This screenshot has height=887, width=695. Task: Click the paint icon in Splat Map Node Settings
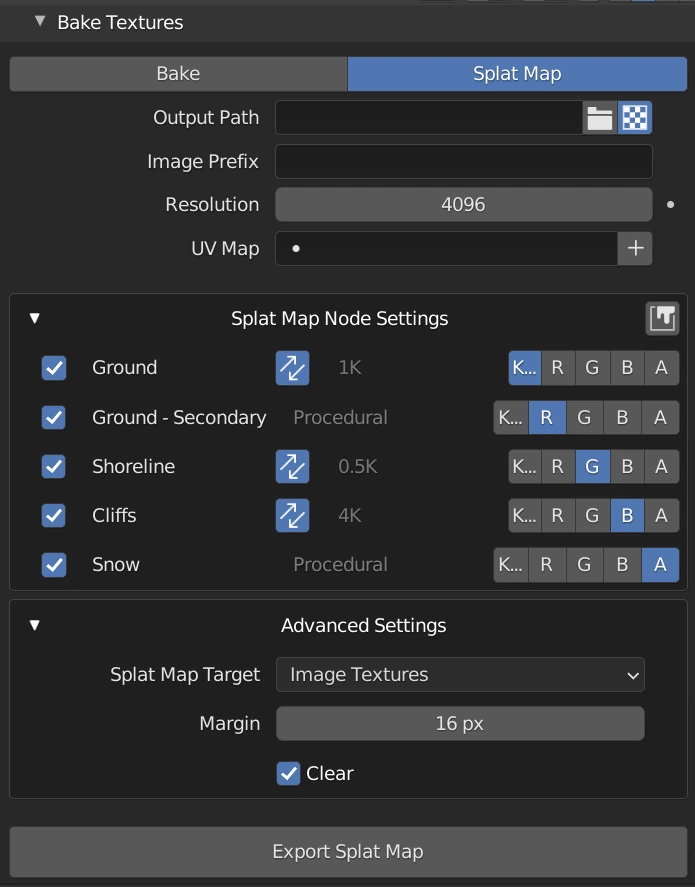coord(662,319)
